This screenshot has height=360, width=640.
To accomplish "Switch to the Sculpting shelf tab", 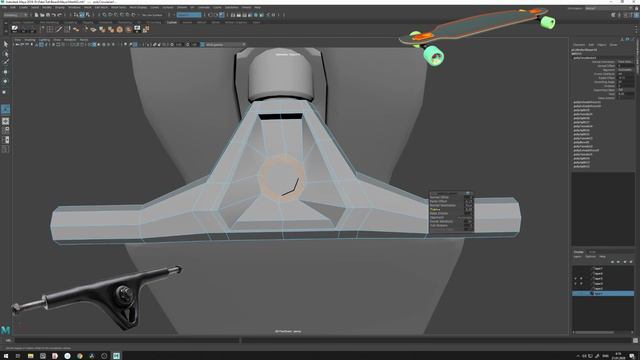I will 71,22.
